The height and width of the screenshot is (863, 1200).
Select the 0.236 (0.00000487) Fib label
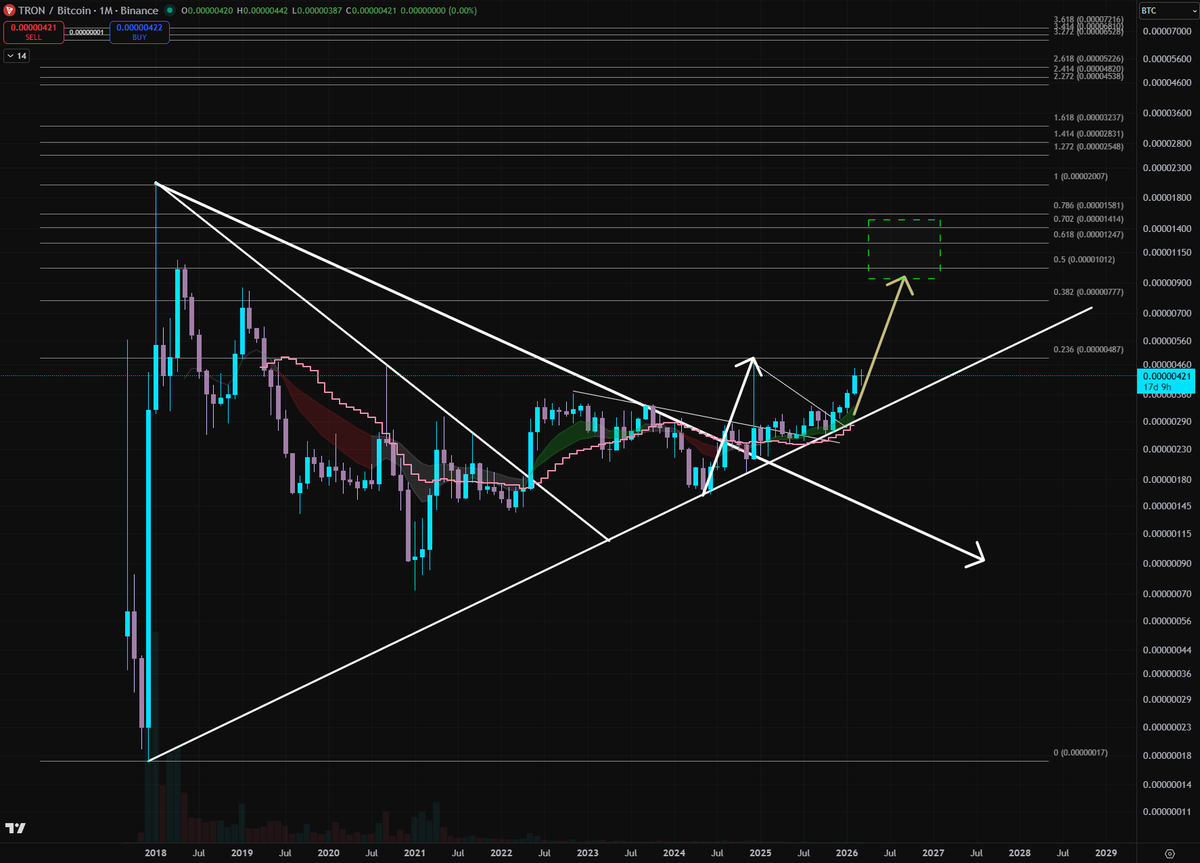click(x=1090, y=349)
